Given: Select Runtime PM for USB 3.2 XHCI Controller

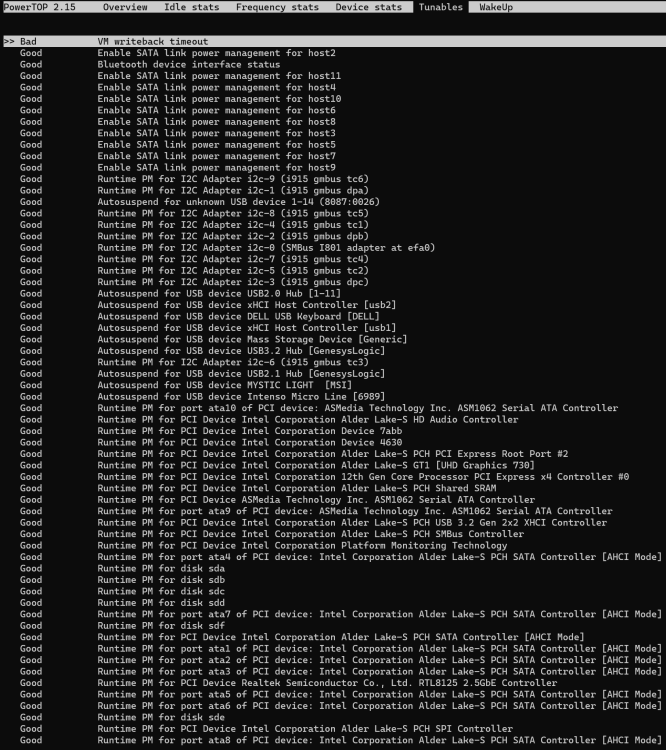Looking at the screenshot, I should coord(313,523).
